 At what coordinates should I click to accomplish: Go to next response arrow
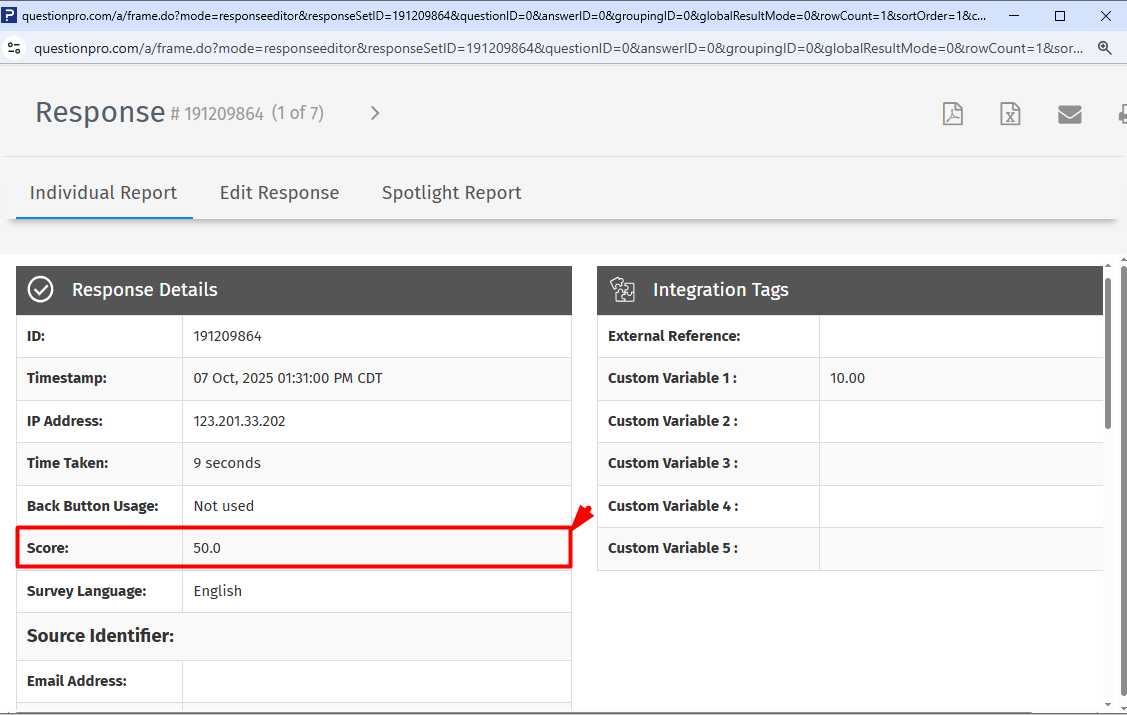coord(375,113)
